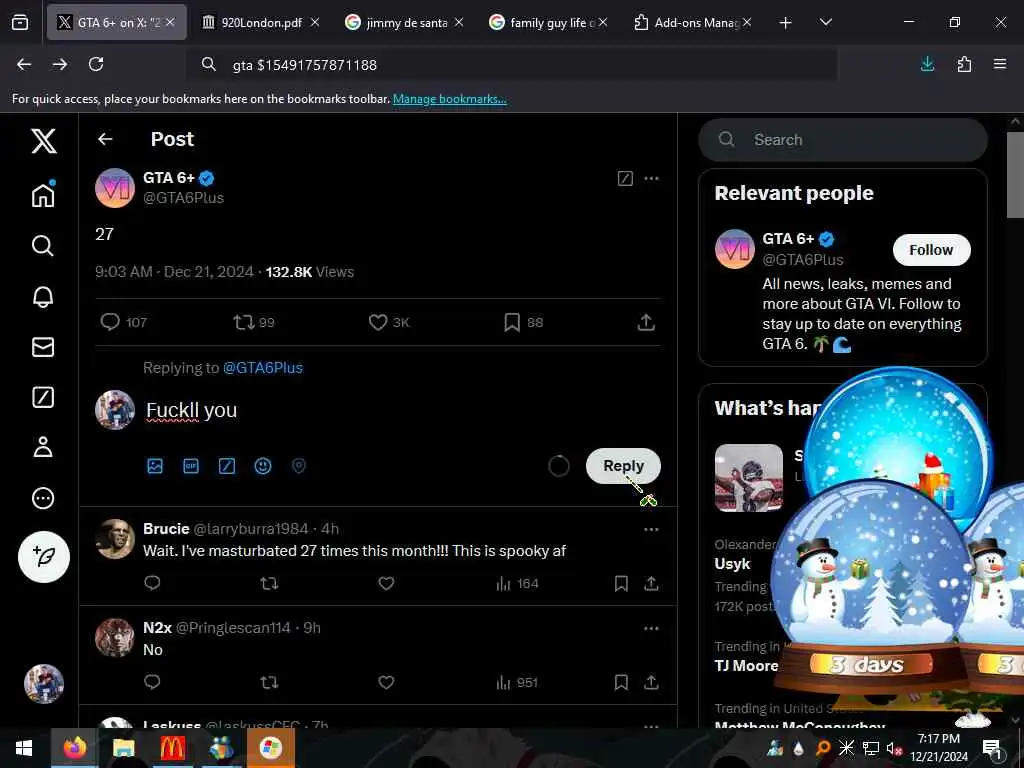Open the X logo home link
Screen dimensions: 1024x768
[44, 140]
